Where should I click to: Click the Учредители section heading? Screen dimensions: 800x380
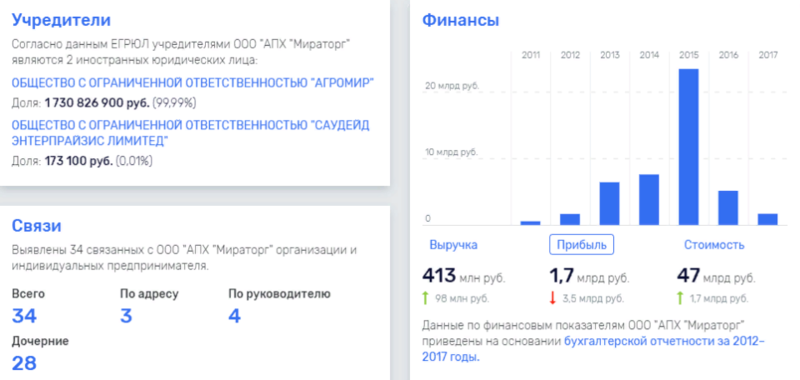61,20
